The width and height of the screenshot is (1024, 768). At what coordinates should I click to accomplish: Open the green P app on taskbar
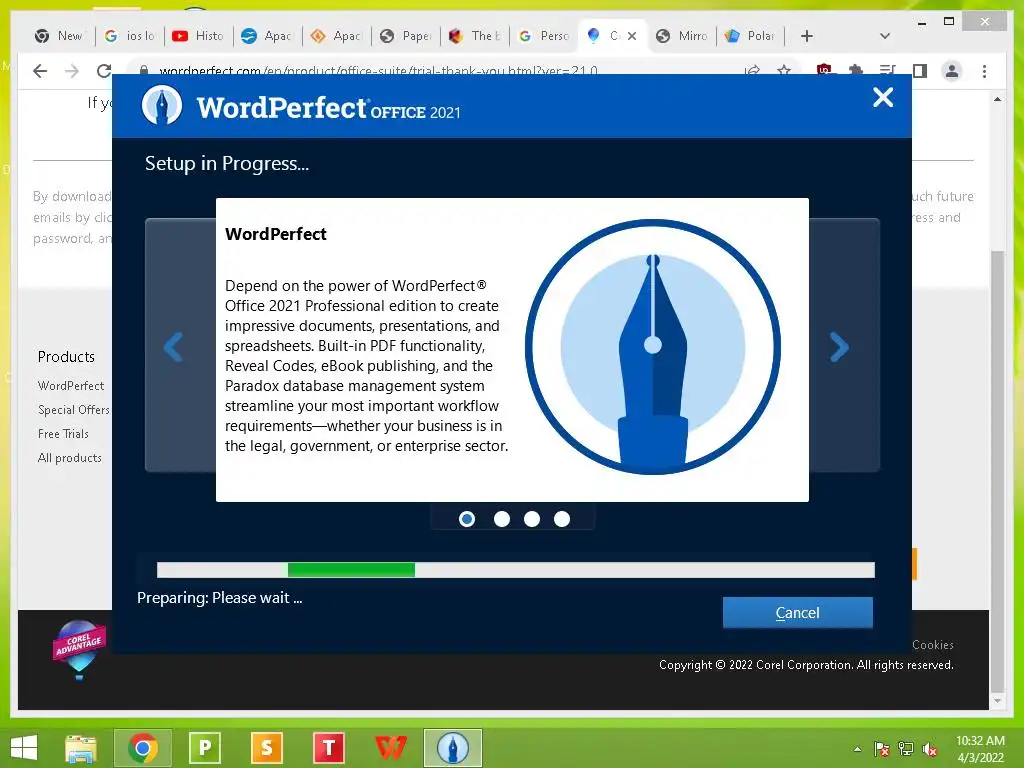[204, 748]
